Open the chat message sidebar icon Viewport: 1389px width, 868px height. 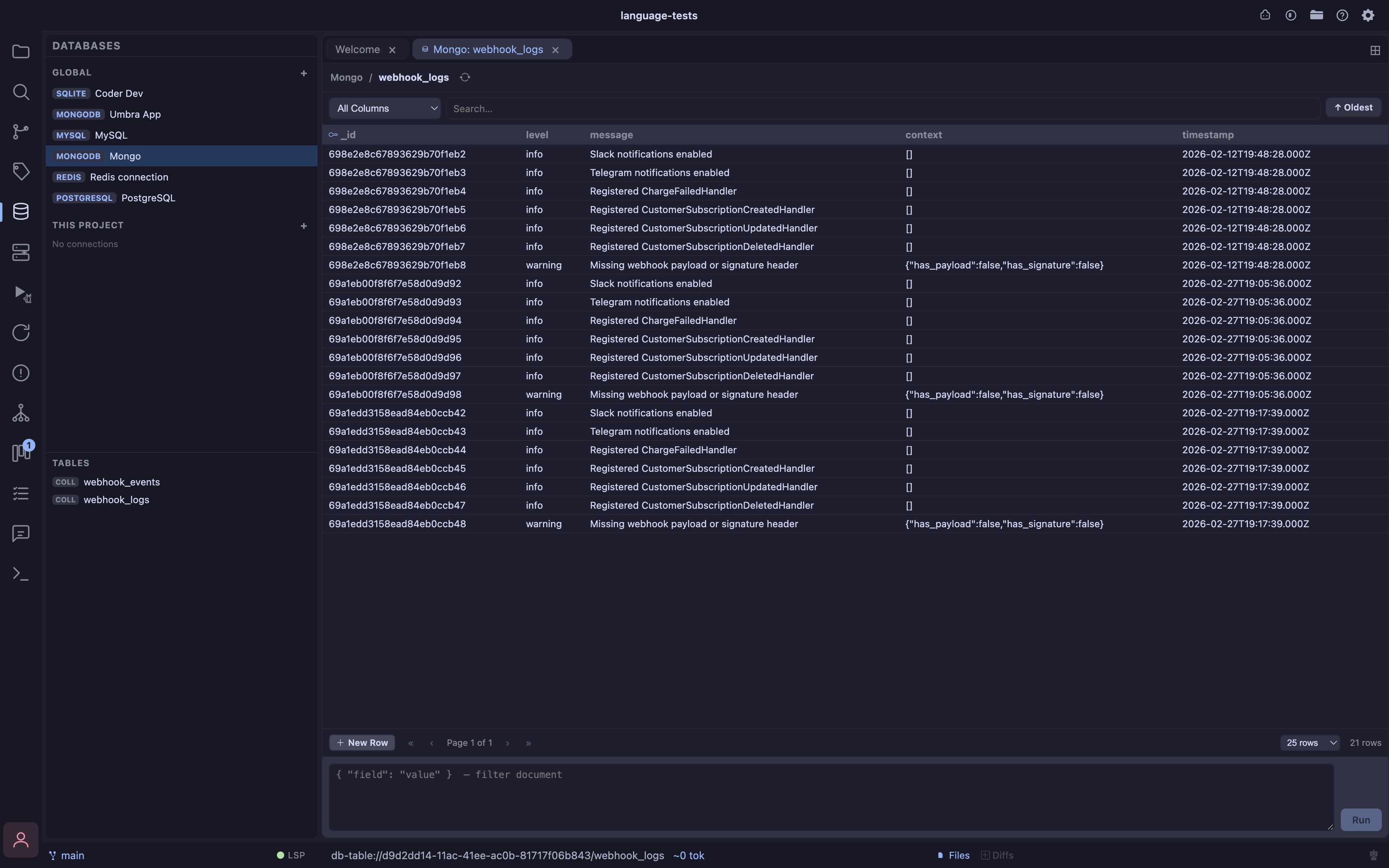tap(20, 533)
